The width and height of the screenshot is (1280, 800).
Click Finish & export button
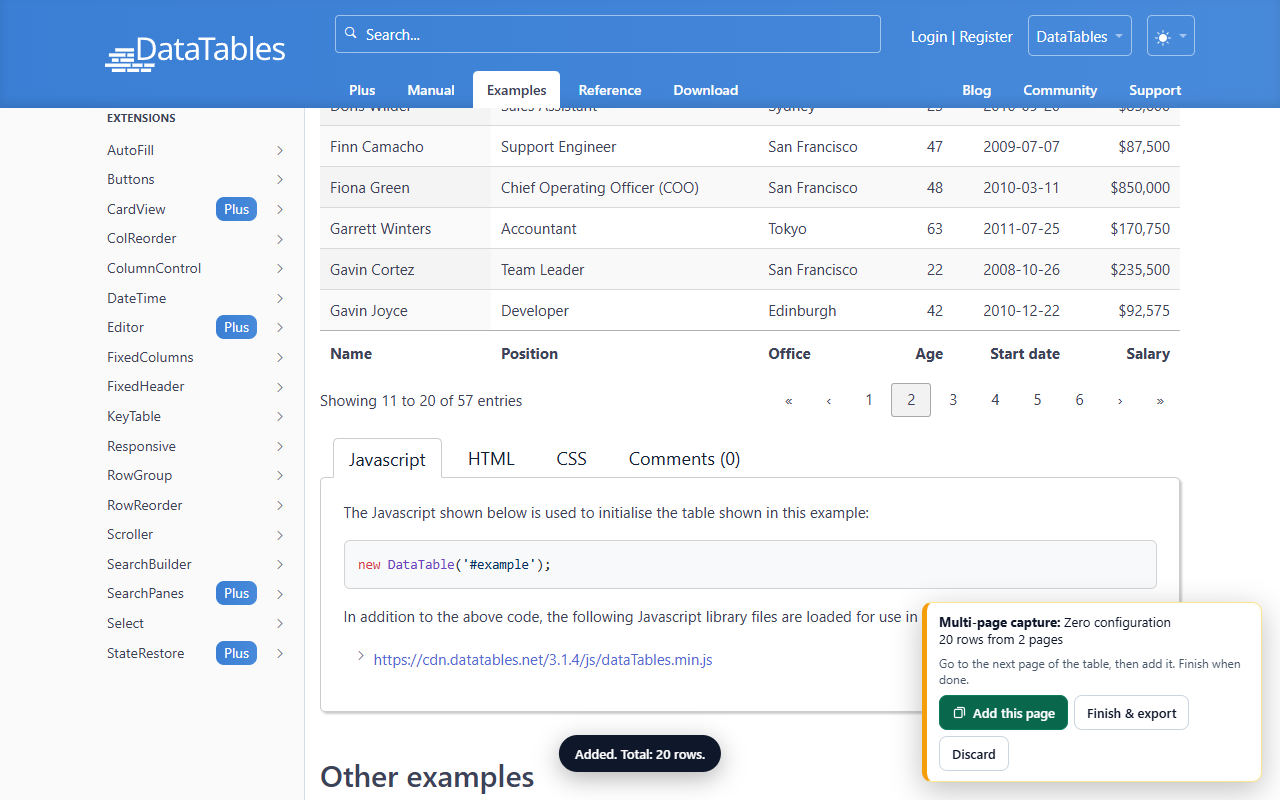click(1131, 713)
